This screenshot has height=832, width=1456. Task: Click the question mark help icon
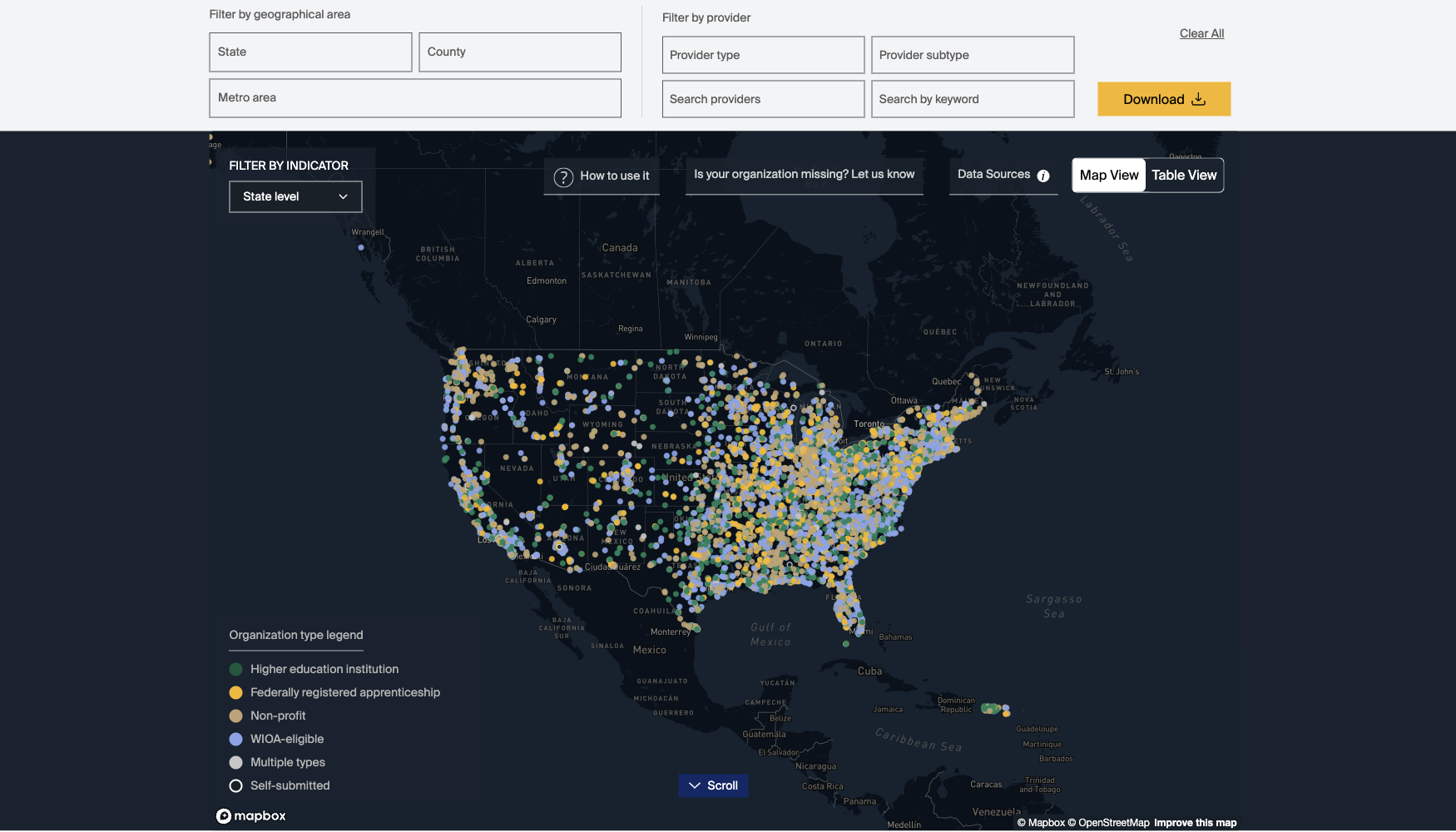pyautogui.click(x=563, y=177)
